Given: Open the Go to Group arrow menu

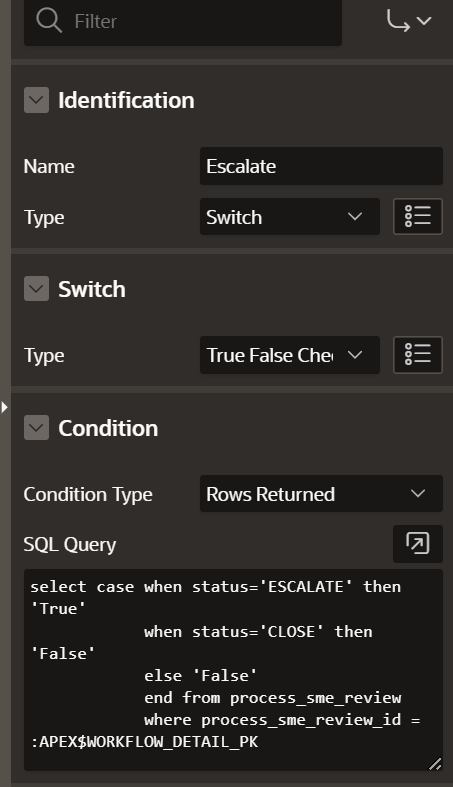Looking at the screenshot, I should 409,21.
